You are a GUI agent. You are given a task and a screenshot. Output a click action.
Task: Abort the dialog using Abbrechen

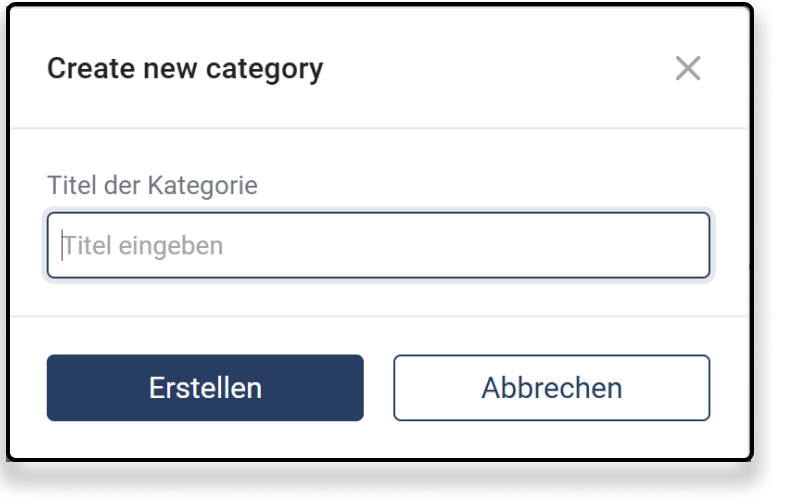551,388
